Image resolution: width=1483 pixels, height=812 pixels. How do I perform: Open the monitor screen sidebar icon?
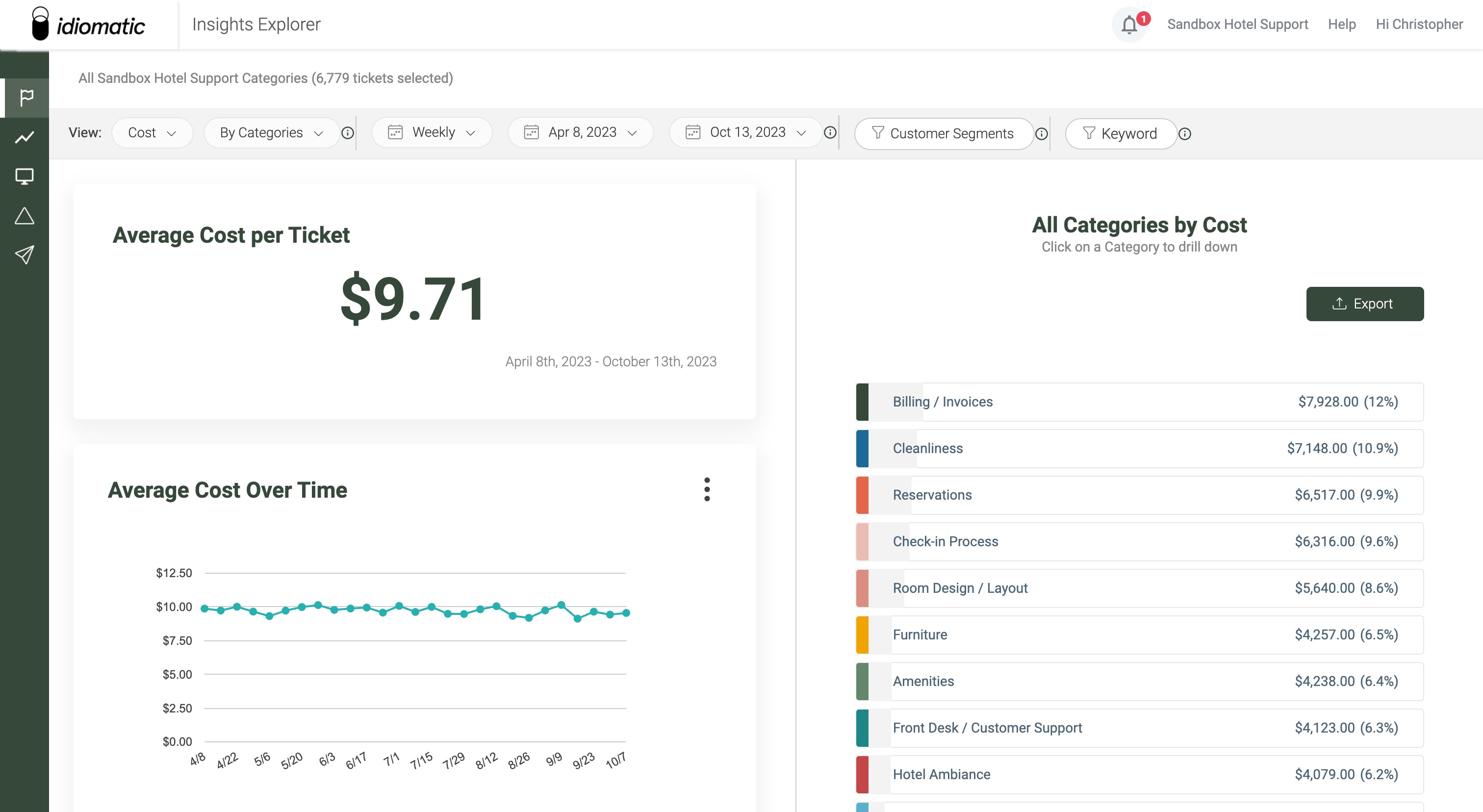click(x=25, y=176)
